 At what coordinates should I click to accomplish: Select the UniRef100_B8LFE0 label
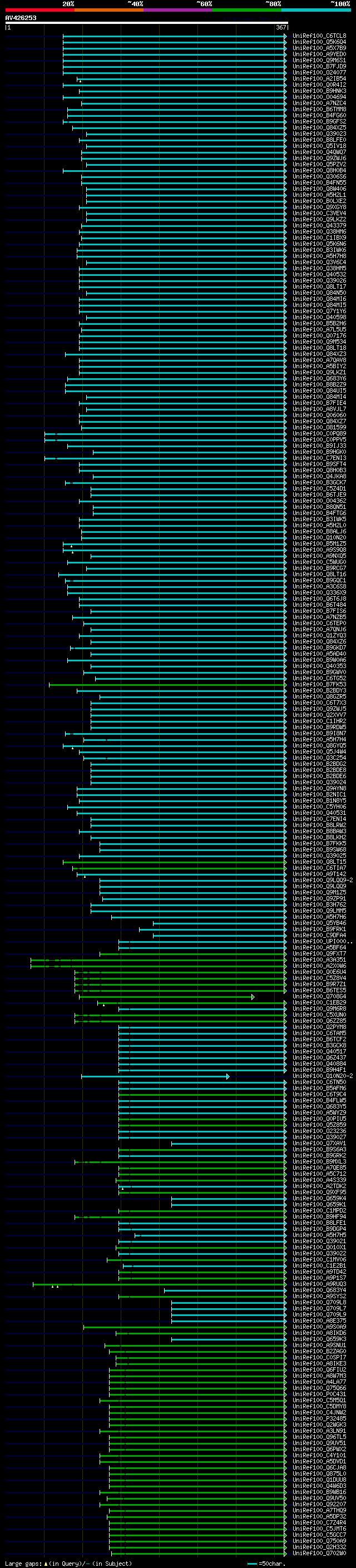tap(319, 140)
